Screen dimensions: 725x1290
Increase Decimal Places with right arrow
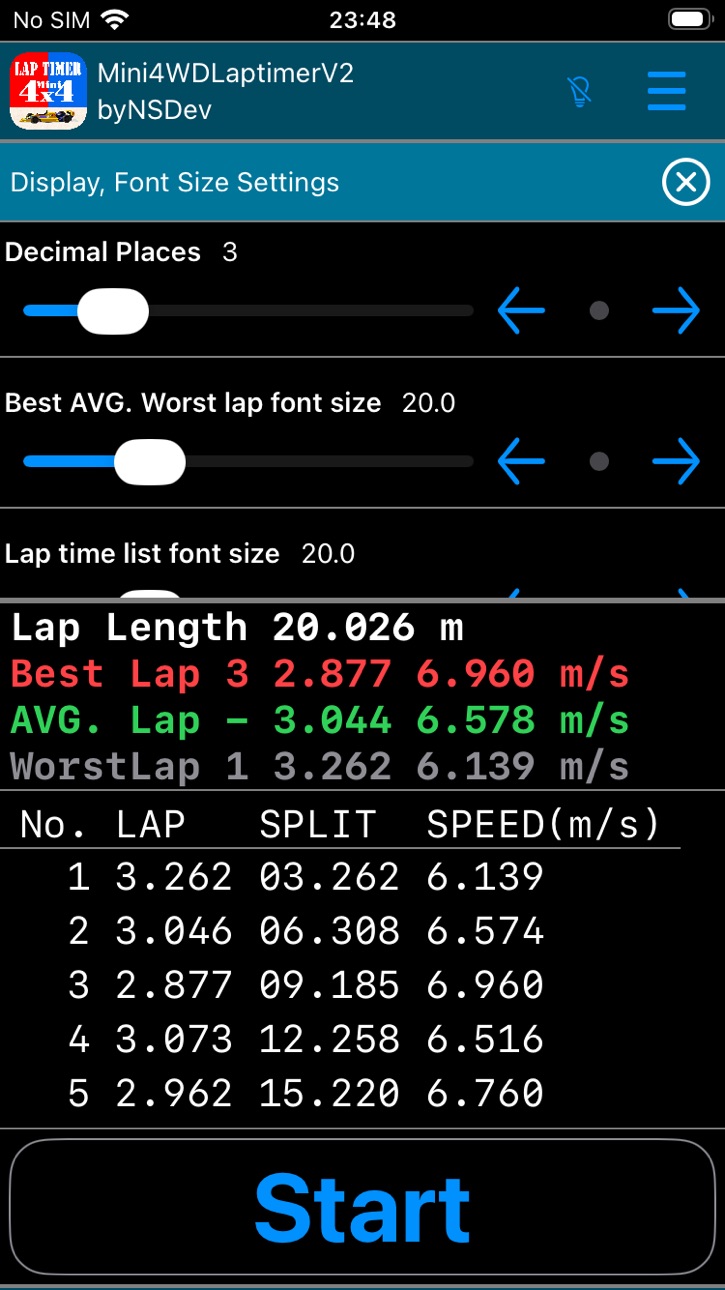(676, 311)
